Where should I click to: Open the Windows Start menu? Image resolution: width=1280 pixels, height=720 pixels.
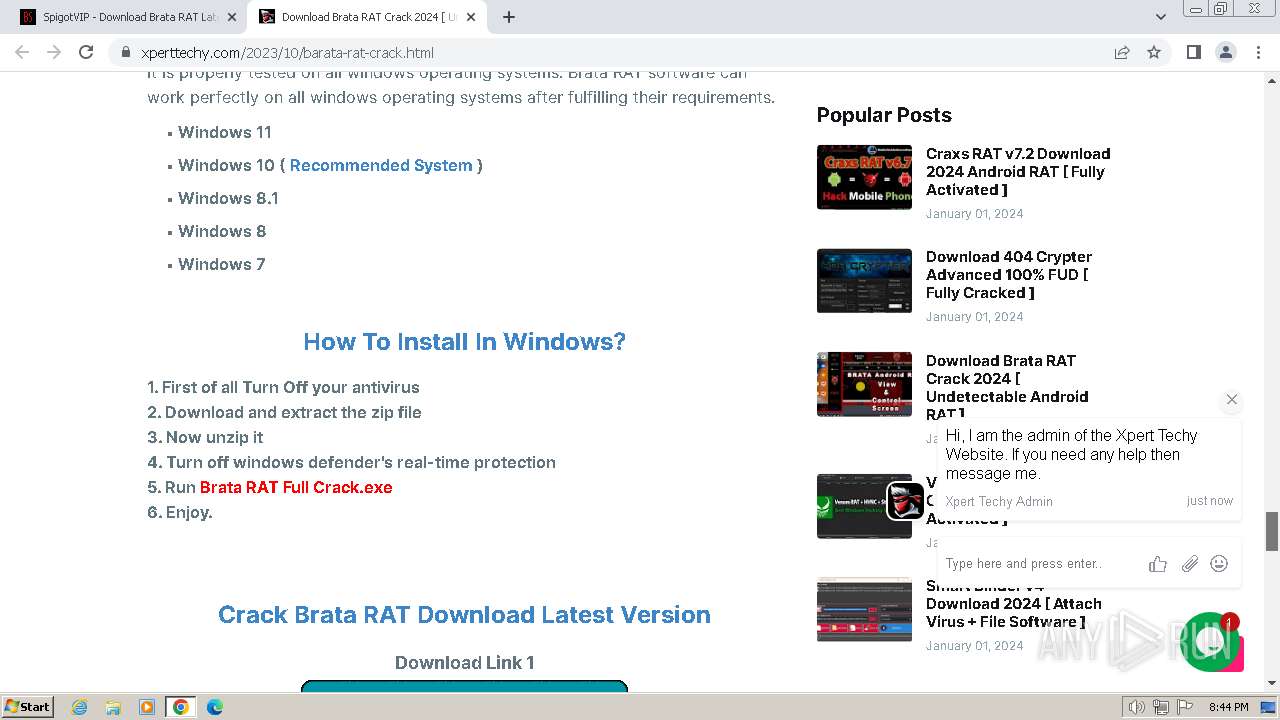pyautogui.click(x=27, y=706)
